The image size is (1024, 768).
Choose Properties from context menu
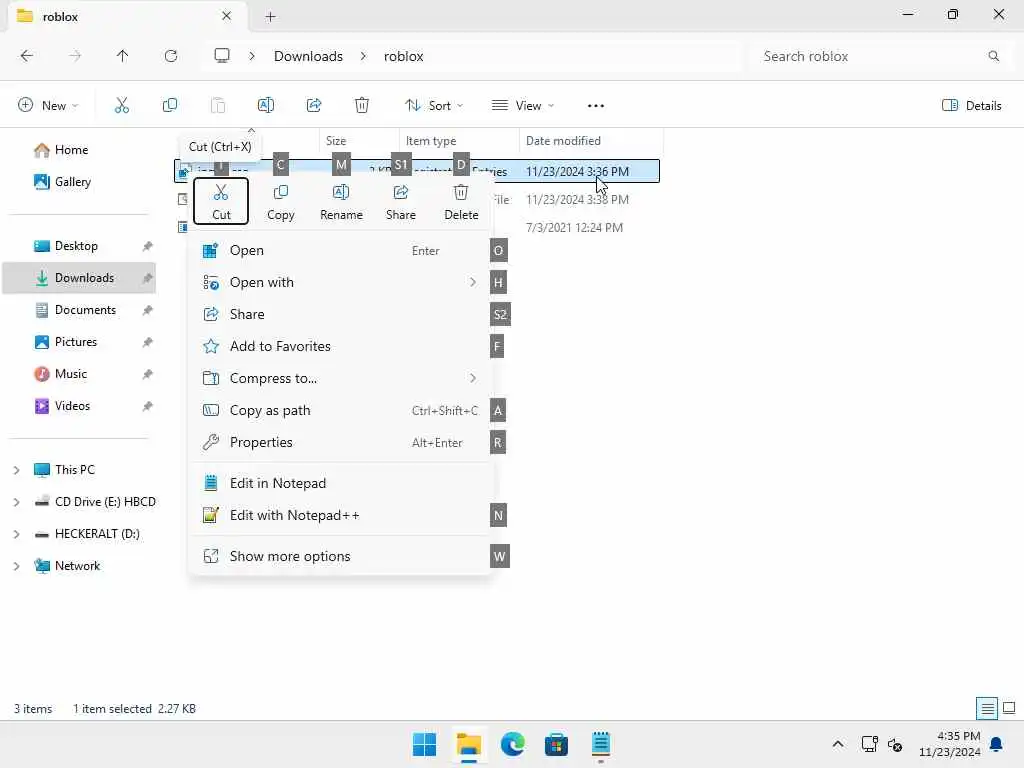pyautogui.click(x=340, y=442)
